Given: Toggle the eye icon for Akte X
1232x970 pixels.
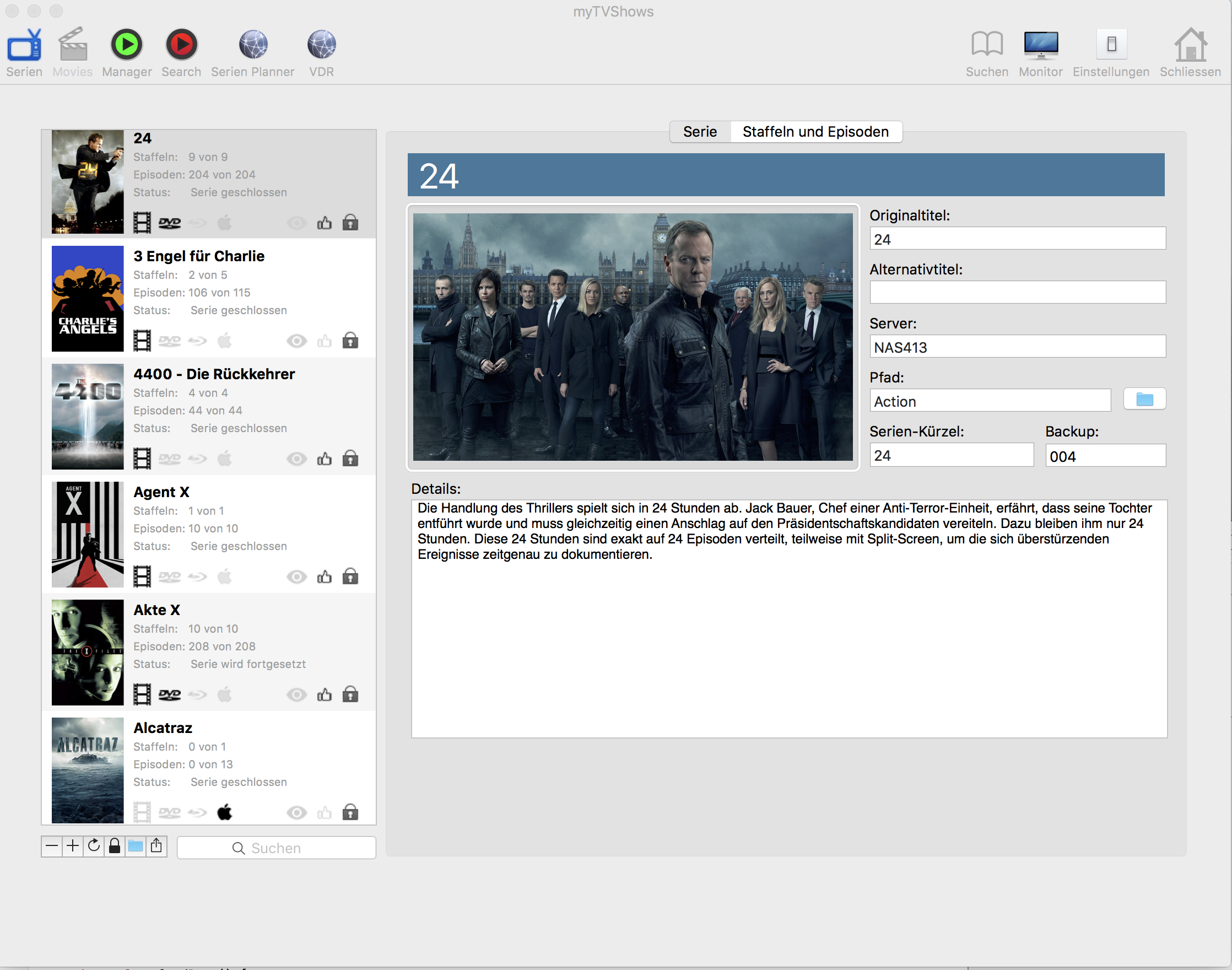Looking at the screenshot, I should coord(296,694).
